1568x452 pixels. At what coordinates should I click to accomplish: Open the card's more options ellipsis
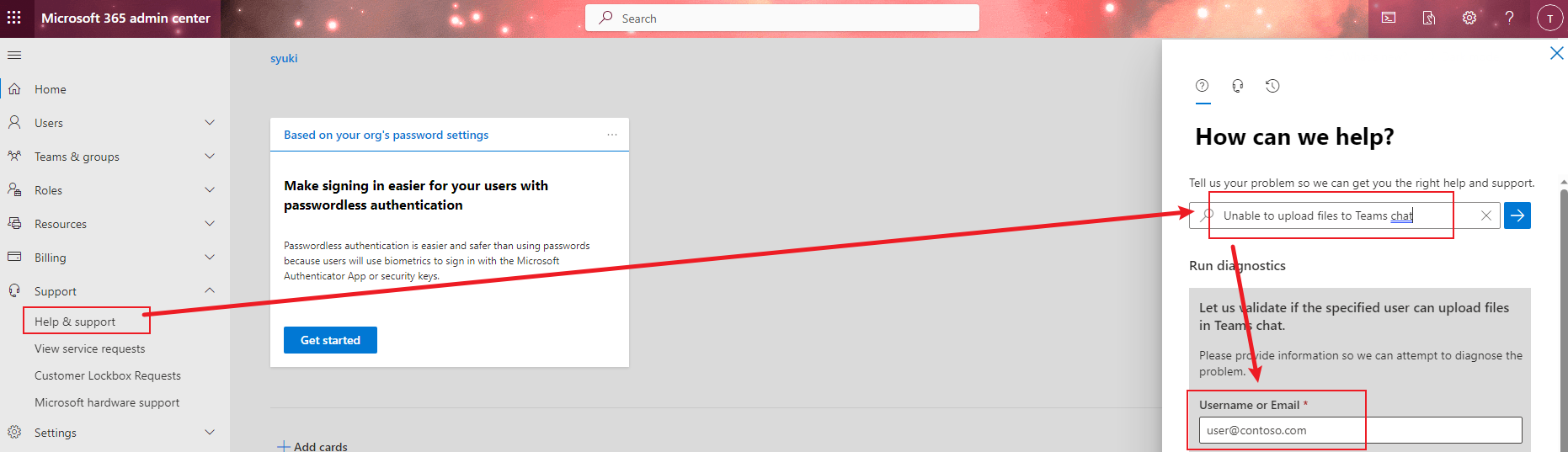click(612, 135)
